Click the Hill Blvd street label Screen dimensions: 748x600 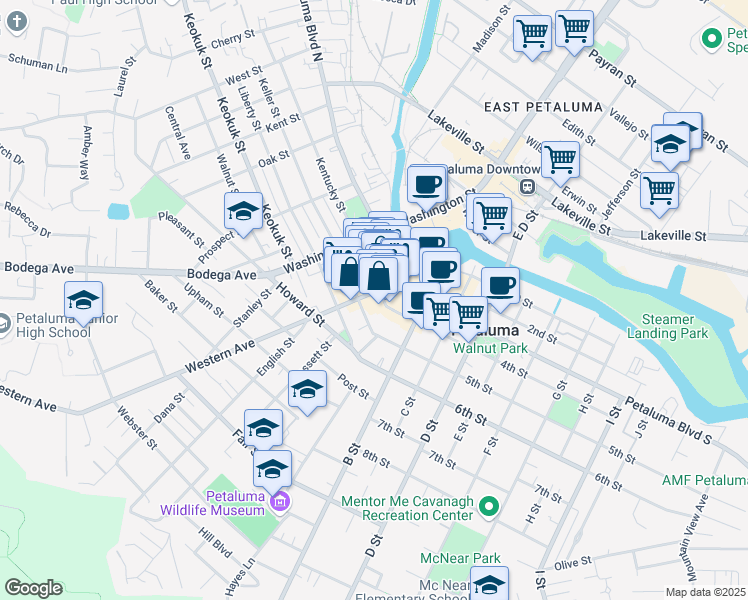point(215,543)
